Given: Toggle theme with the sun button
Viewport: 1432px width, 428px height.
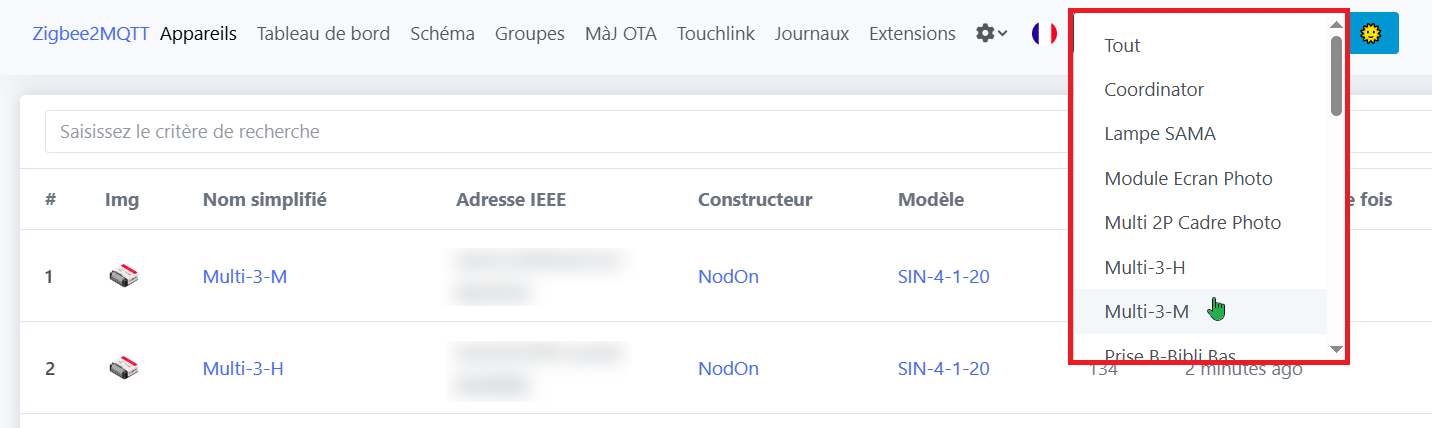Looking at the screenshot, I should (x=1372, y=33).
